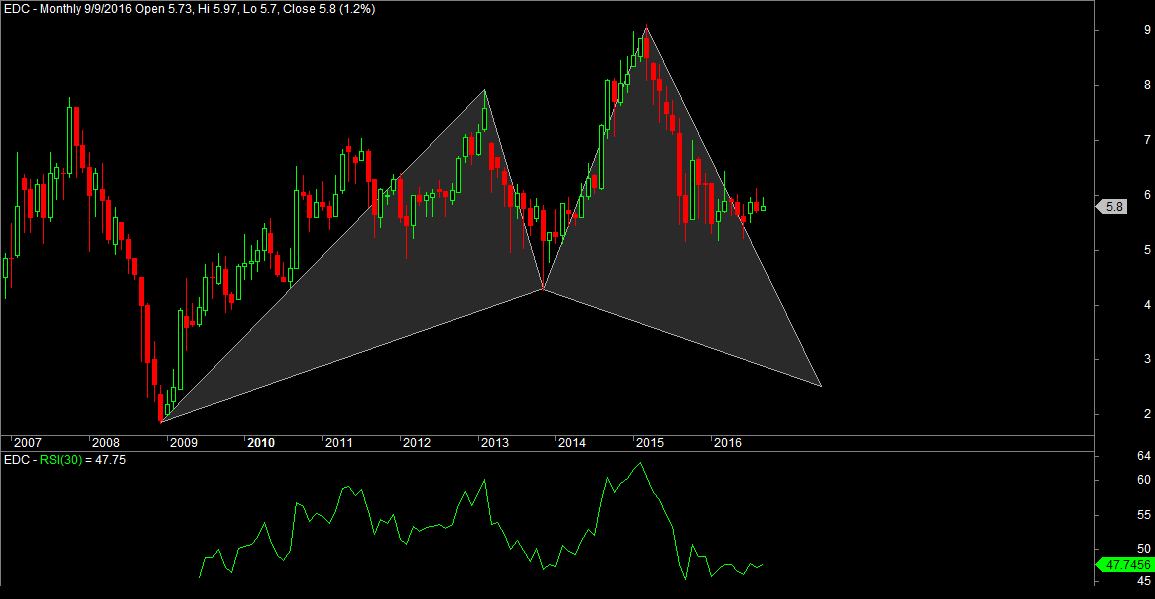Click RSI axis label 55

pos(1144,515)
